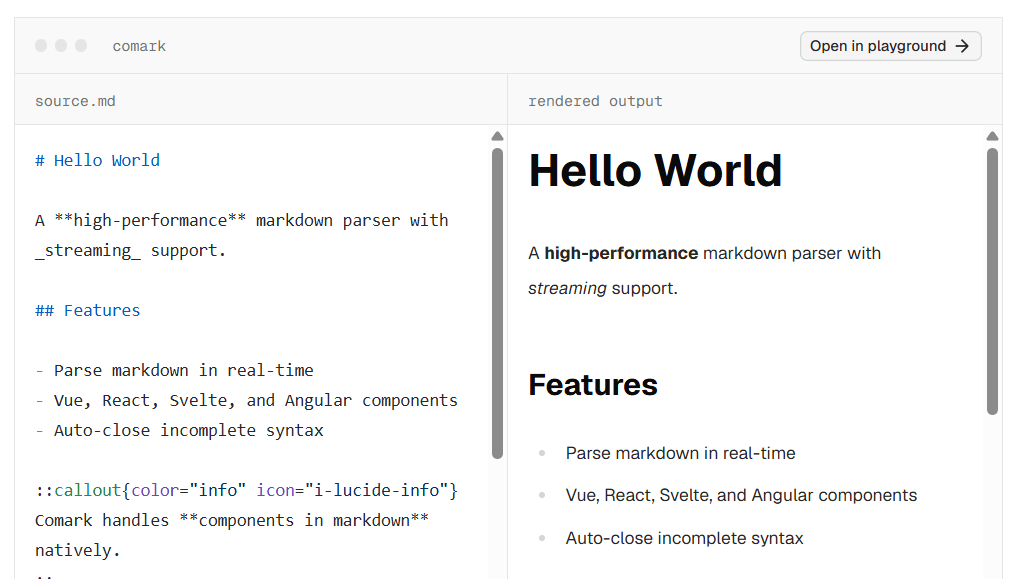Viewport: 1016px width, 579px height.
Task: Click the icon="i-lucide-info" attribute in source
Action: (352, 490)
